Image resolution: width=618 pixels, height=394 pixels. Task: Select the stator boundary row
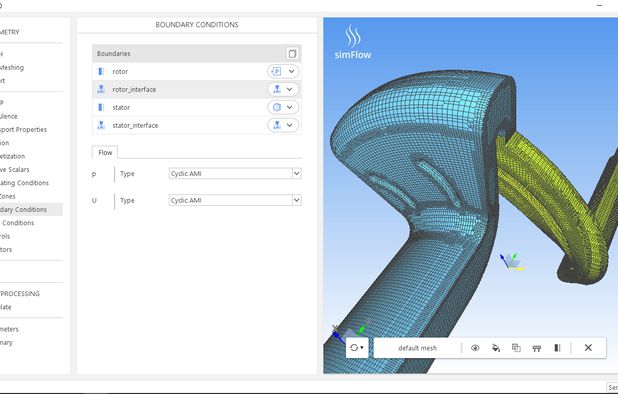(x=197, y=108)
